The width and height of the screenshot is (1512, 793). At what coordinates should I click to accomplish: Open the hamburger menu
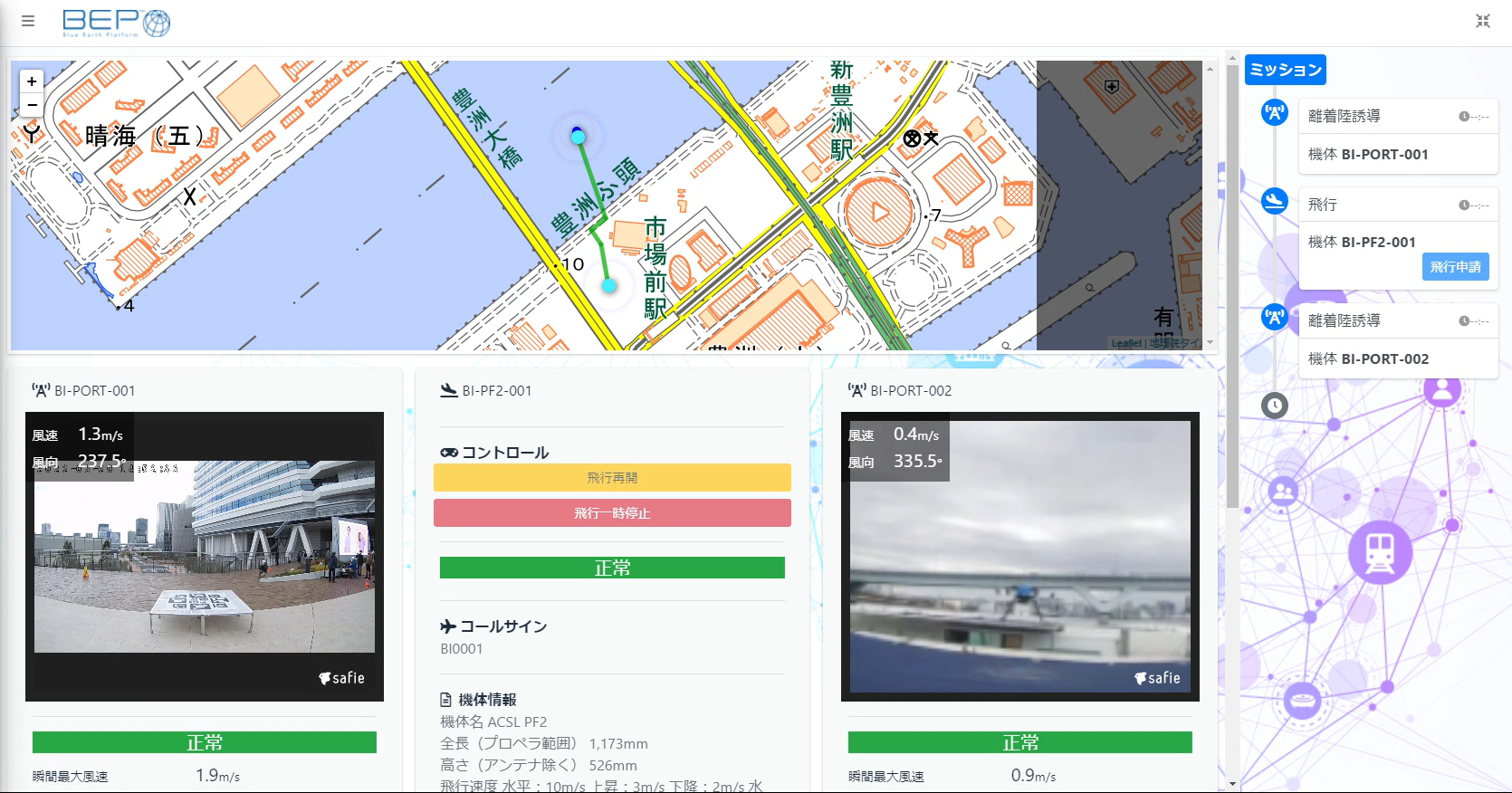[x=28, y=21]
